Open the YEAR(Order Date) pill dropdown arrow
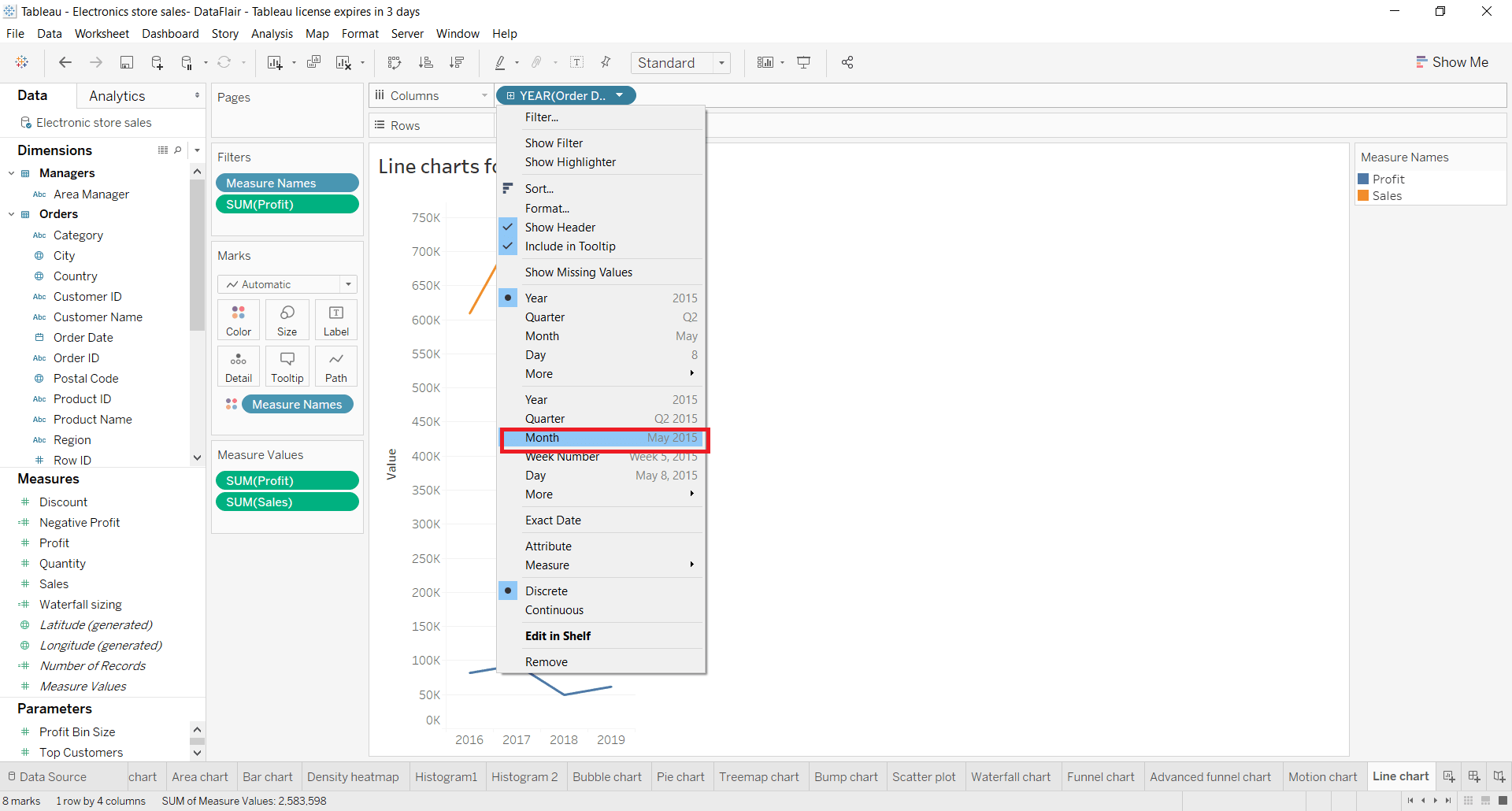This screenshot has width=1512, height=811. tap(620, 95)
